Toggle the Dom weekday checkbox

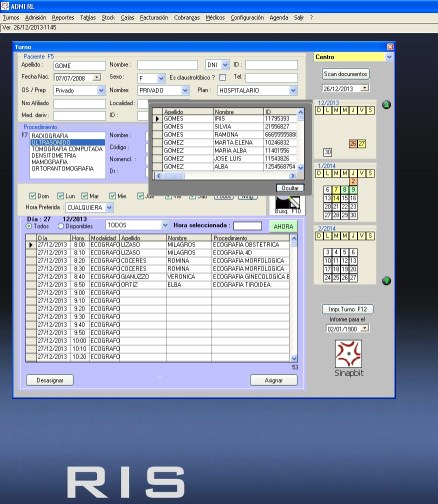32,196
